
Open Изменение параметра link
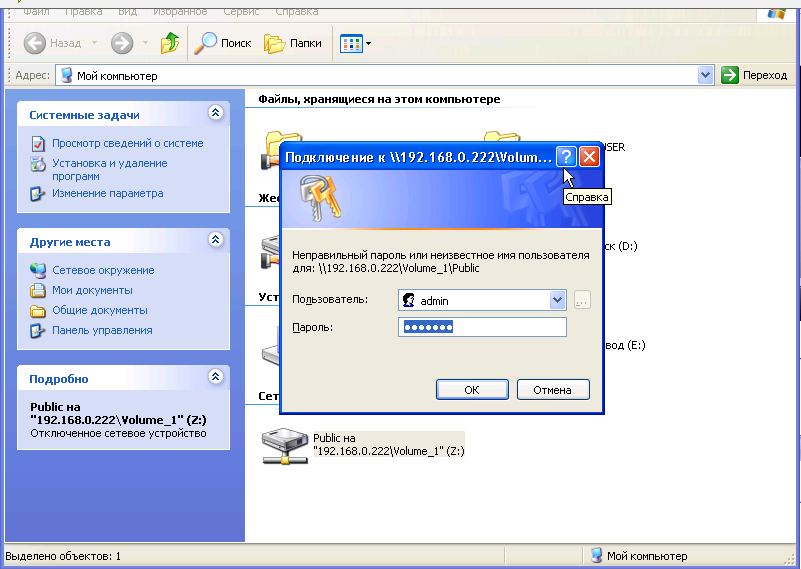coord(108,194)
